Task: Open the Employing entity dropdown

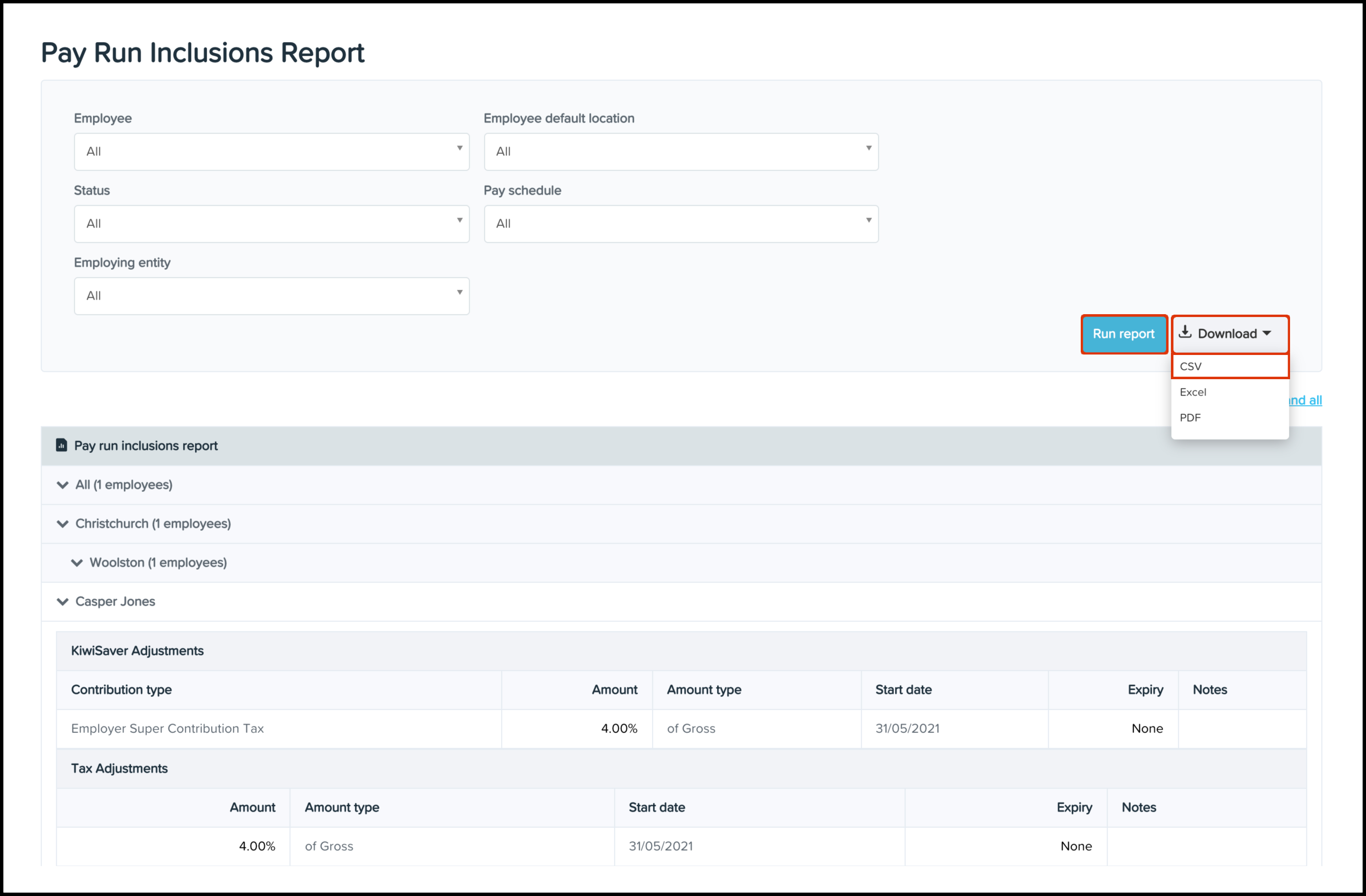Action: pyautogui.click(x=271, y=296)
